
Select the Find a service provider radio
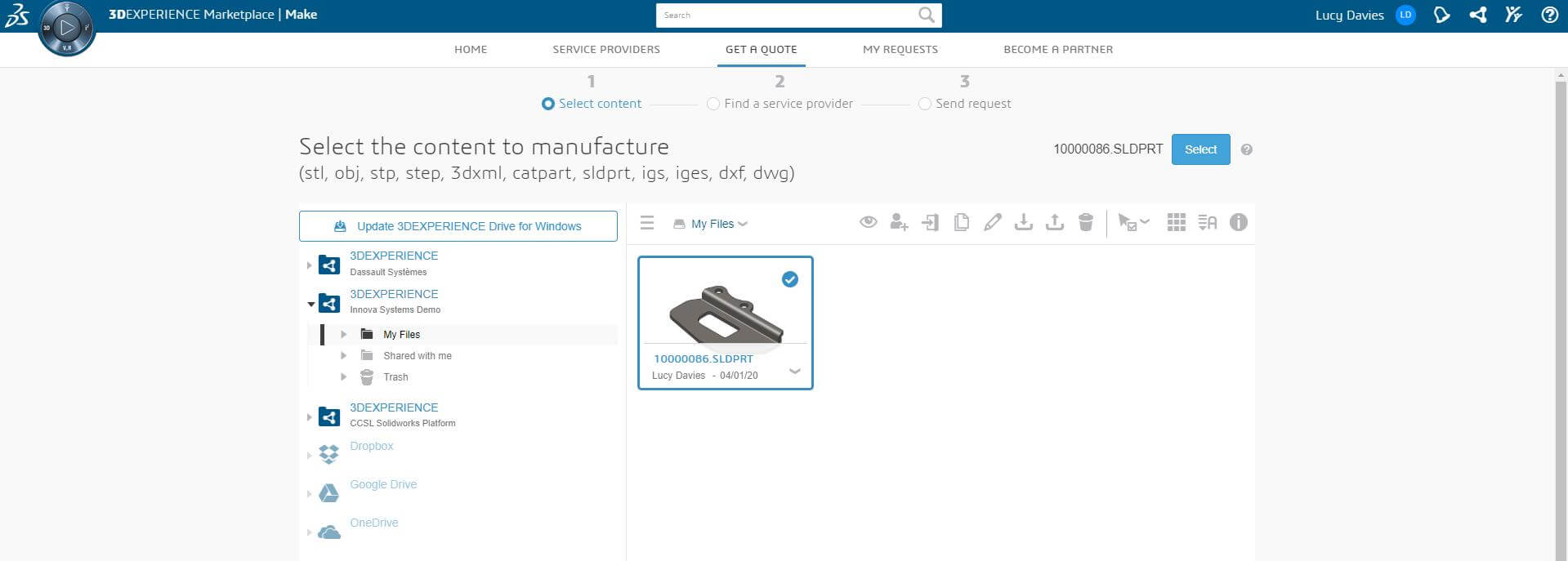coord(713,104)
